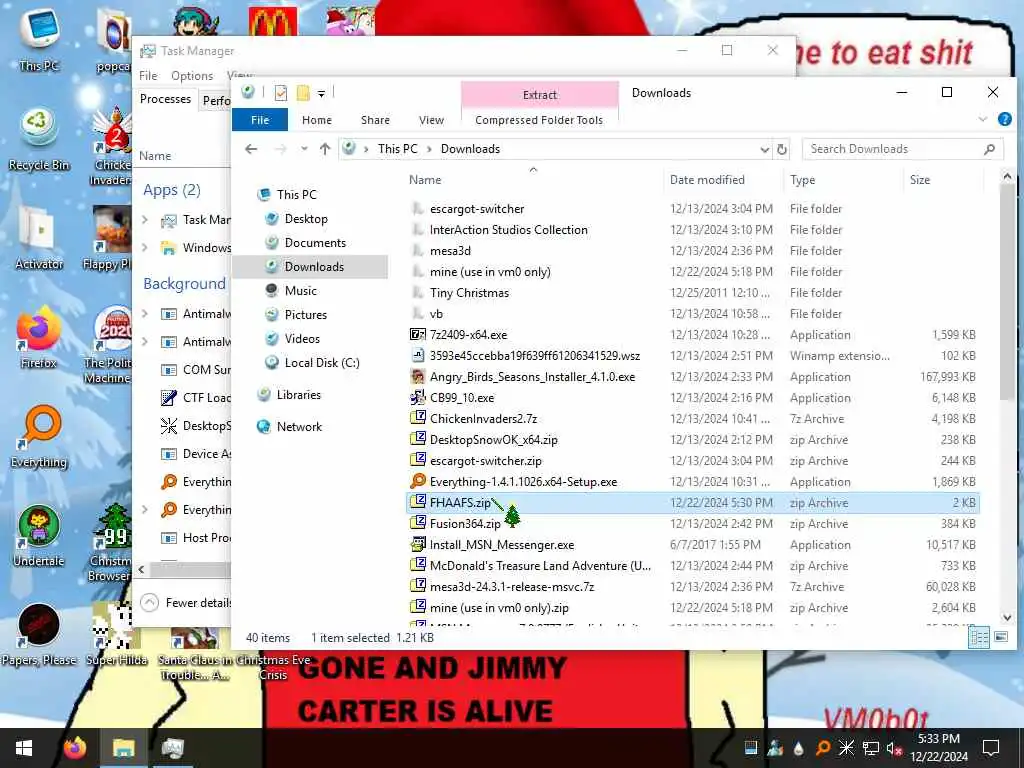Switch to the Home ribbon tab
Image resolution: width=1024 pixels, height=768 pixels.
pyautogui.click(x=317, y=120)
